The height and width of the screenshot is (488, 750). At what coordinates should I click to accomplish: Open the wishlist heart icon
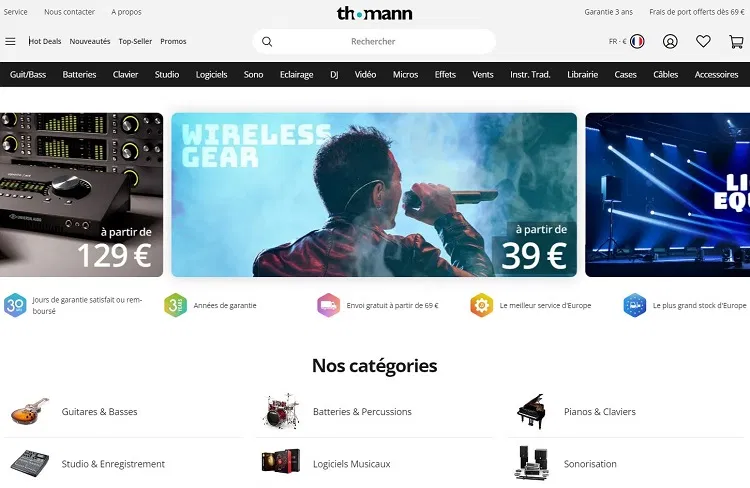[x=703, y=41]
